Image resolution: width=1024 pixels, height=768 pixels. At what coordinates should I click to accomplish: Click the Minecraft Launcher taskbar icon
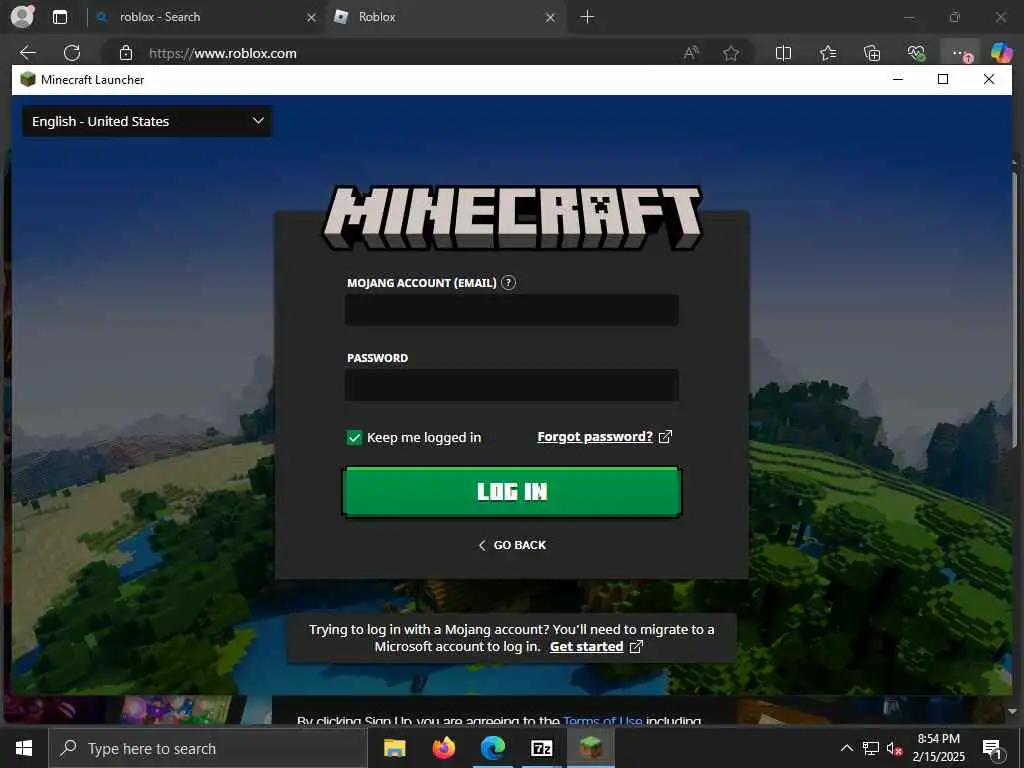point(591,748)
